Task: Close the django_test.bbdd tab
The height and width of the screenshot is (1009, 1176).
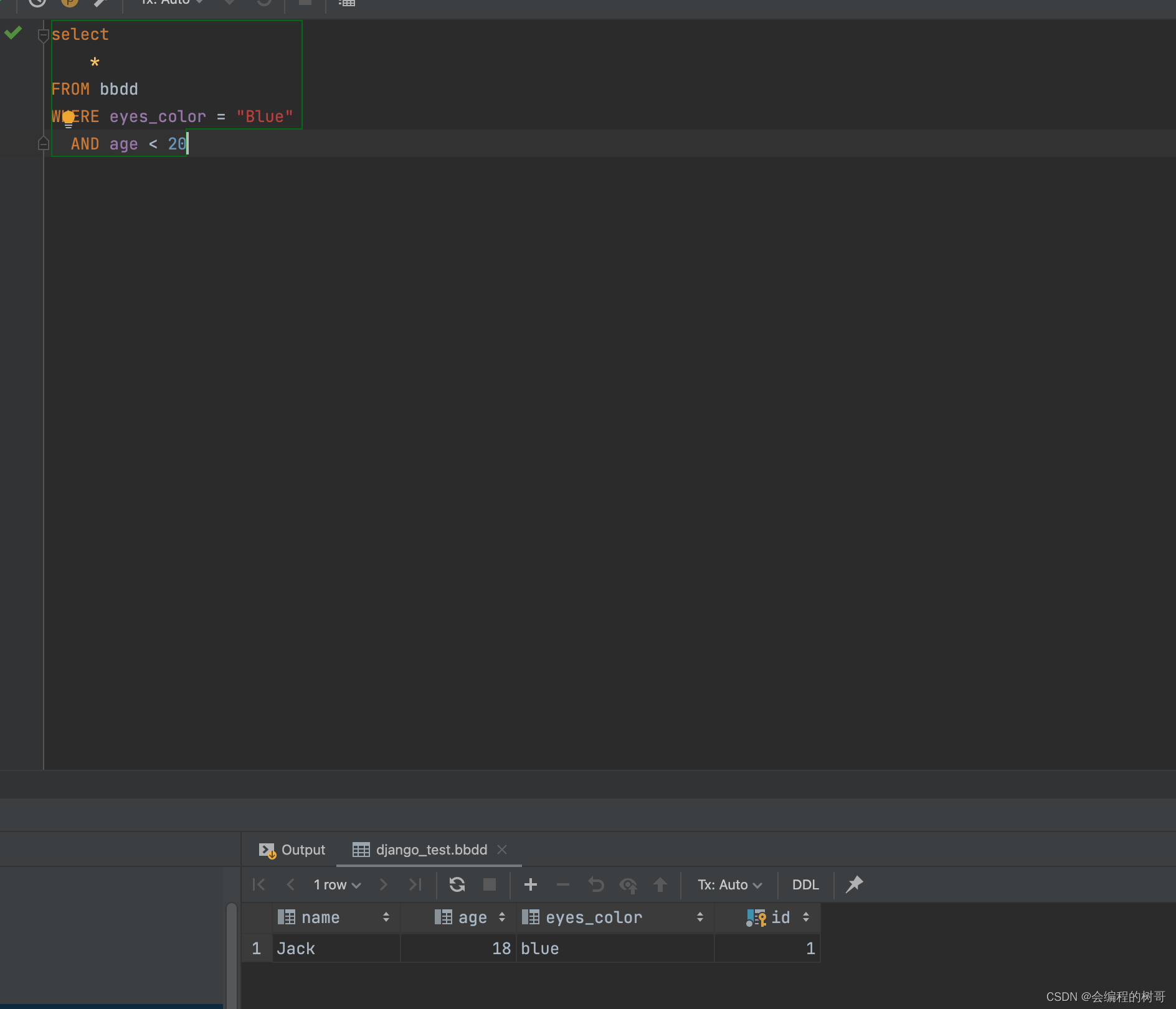Action: (502, 850)
